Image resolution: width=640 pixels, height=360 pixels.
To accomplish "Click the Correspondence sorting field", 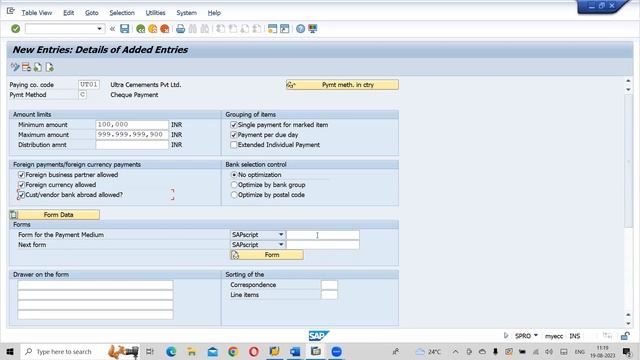I will click(x=329, y=285).
